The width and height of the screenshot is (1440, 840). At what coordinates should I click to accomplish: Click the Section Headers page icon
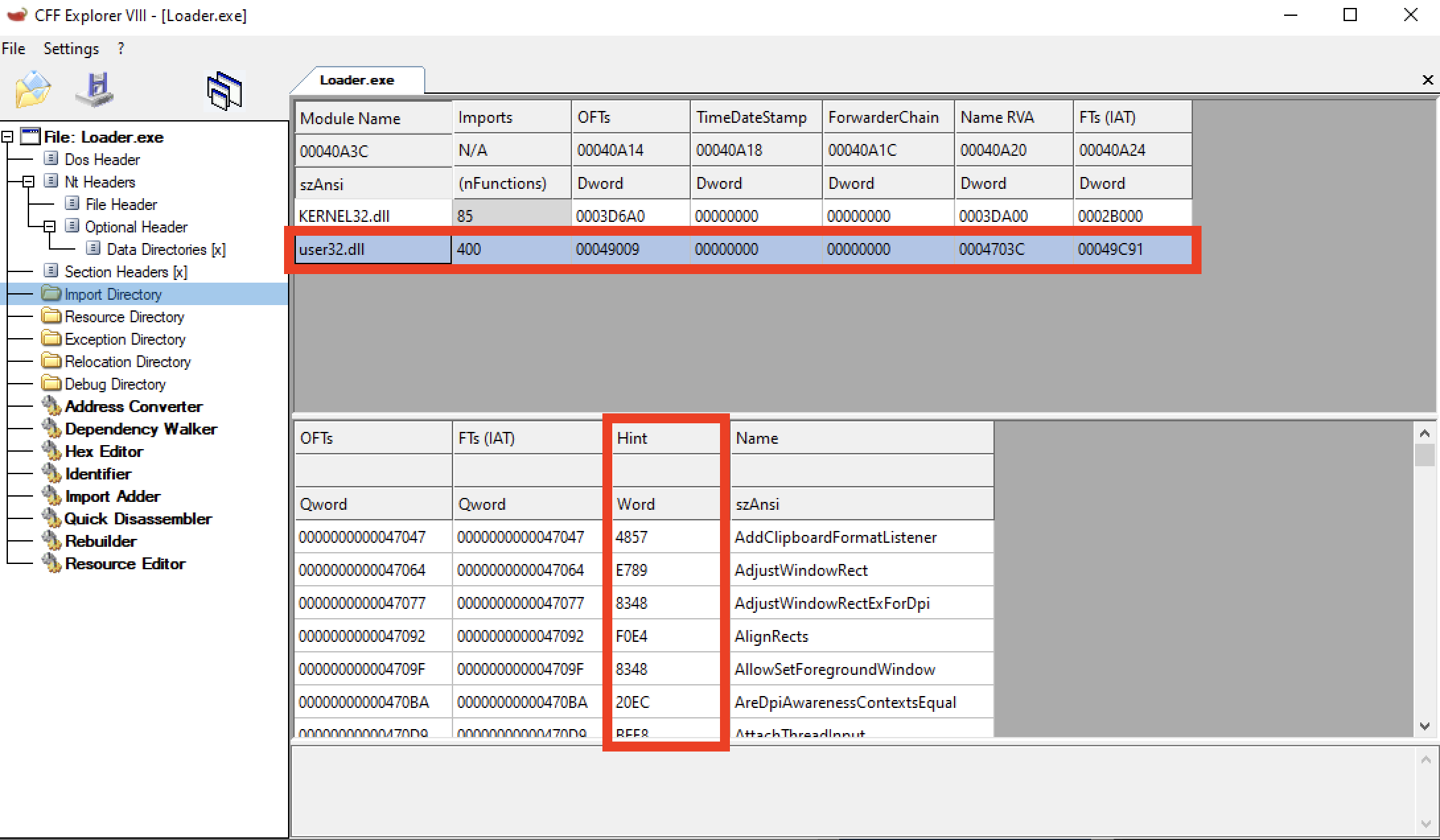point(51,271)
